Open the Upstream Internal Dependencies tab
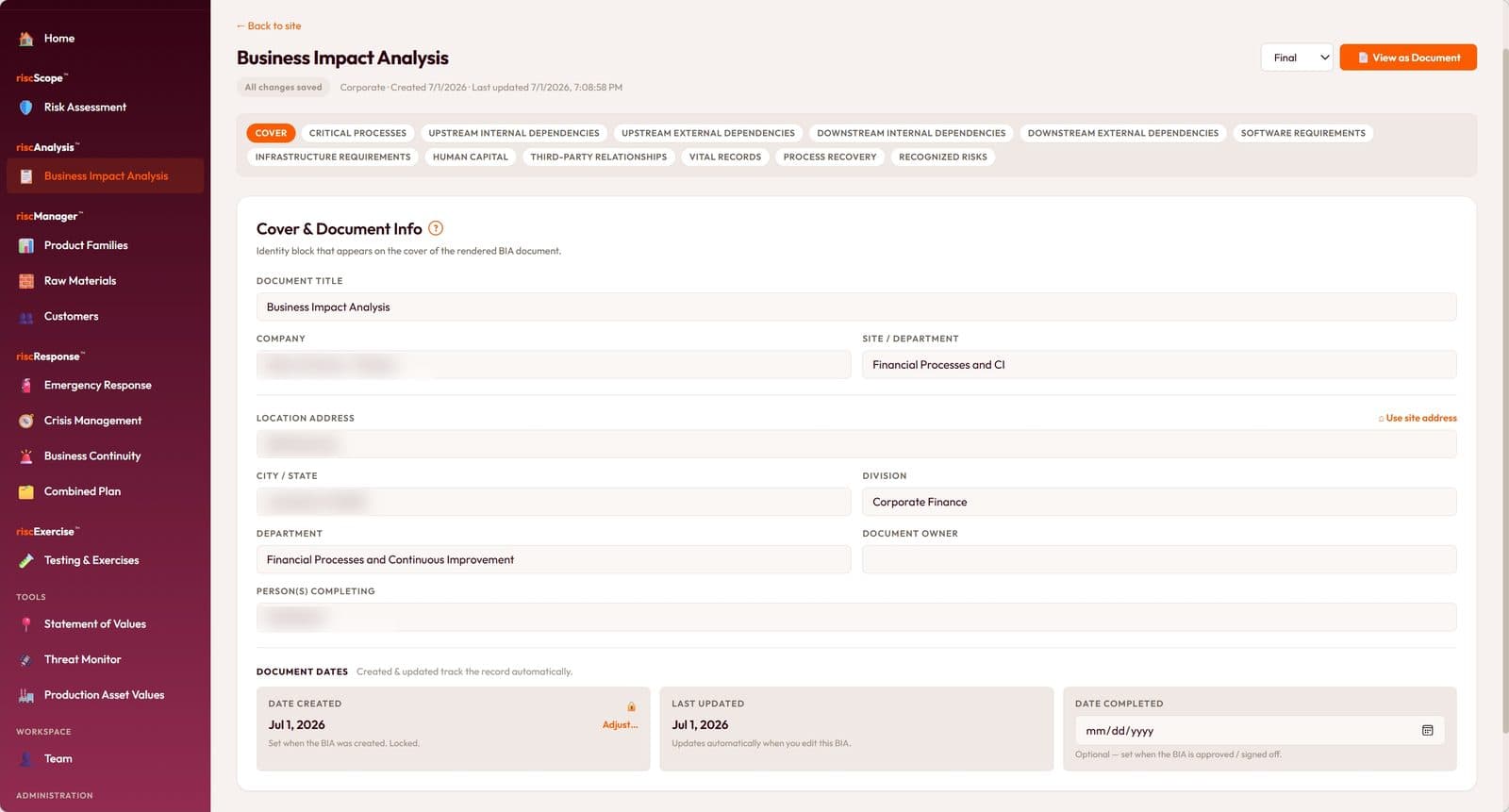This screenshot has width=1509, height=812. 514,133
